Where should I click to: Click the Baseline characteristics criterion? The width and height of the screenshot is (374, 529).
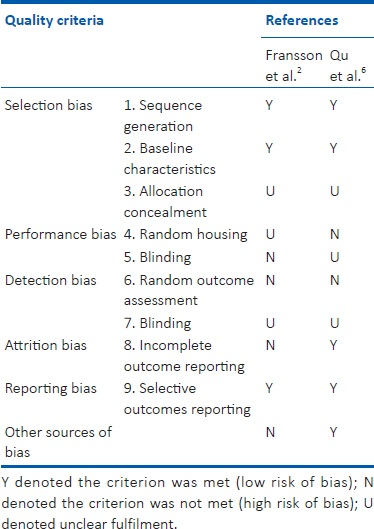coord(170,159)
